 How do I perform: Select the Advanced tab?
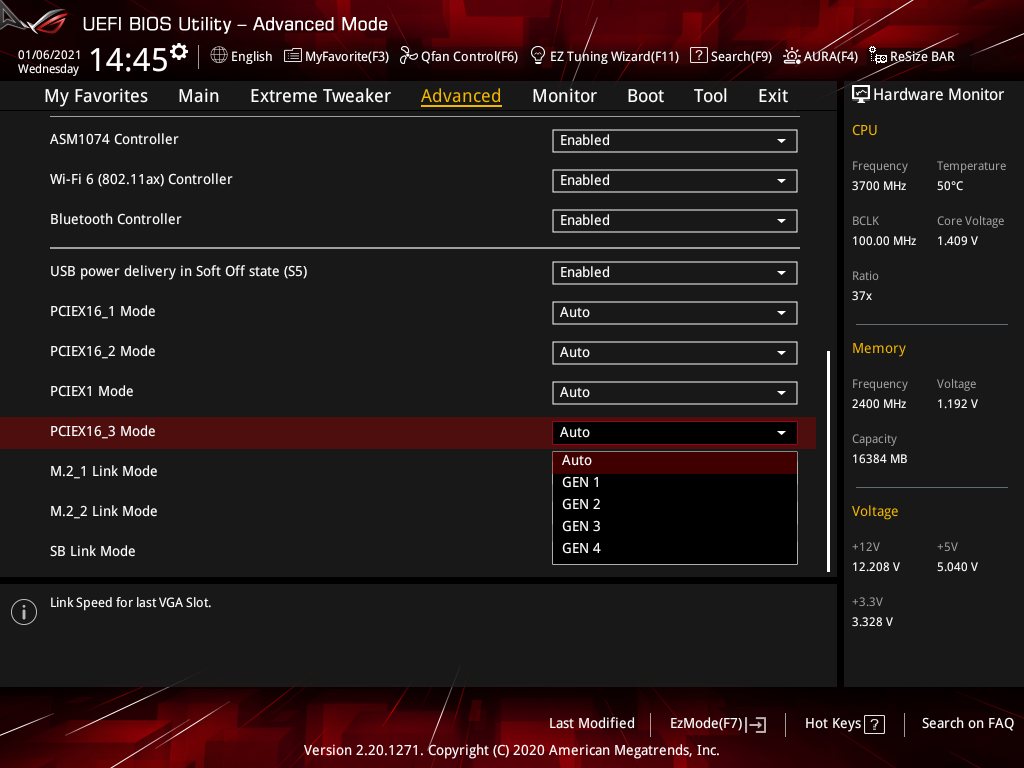460,96
